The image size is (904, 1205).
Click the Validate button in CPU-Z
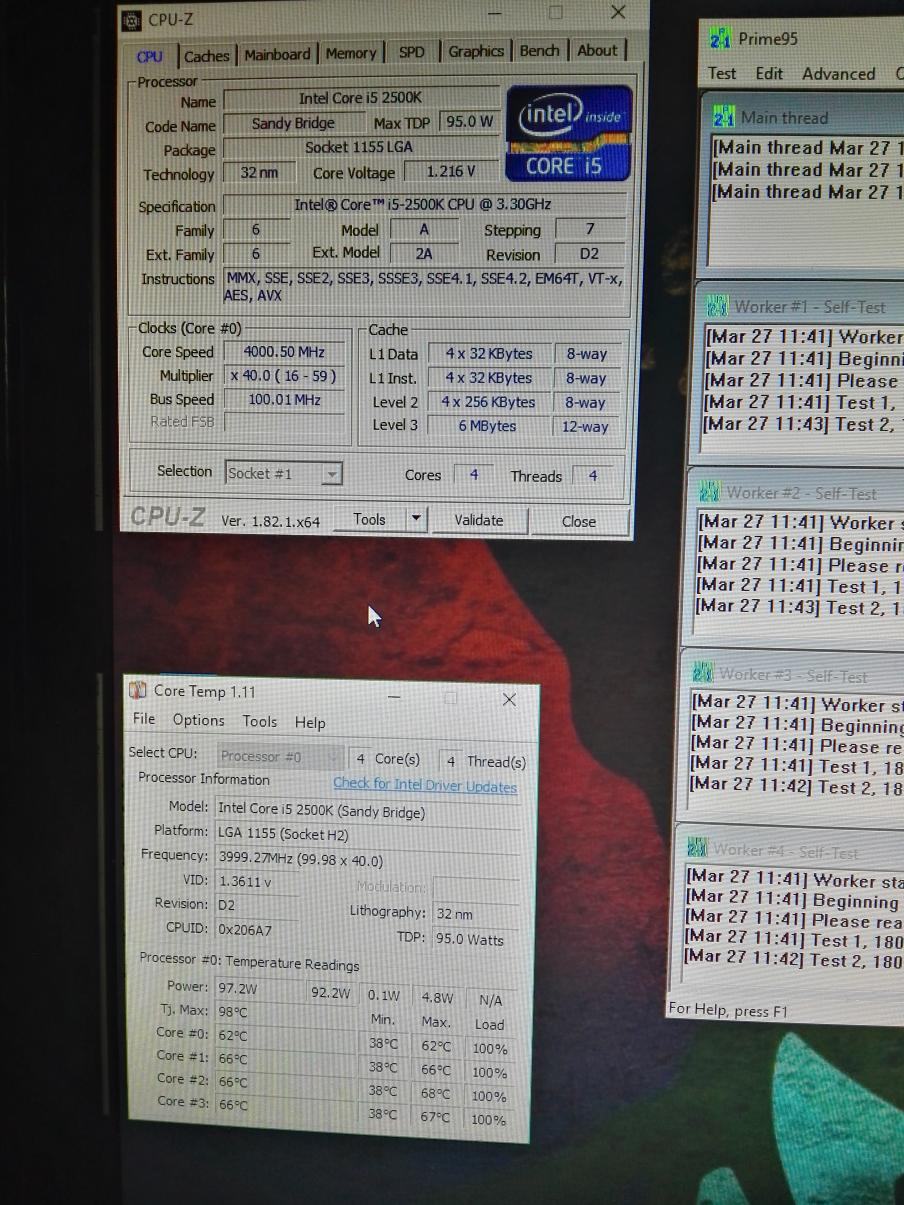pyautogui.click(x=479, y=520)
